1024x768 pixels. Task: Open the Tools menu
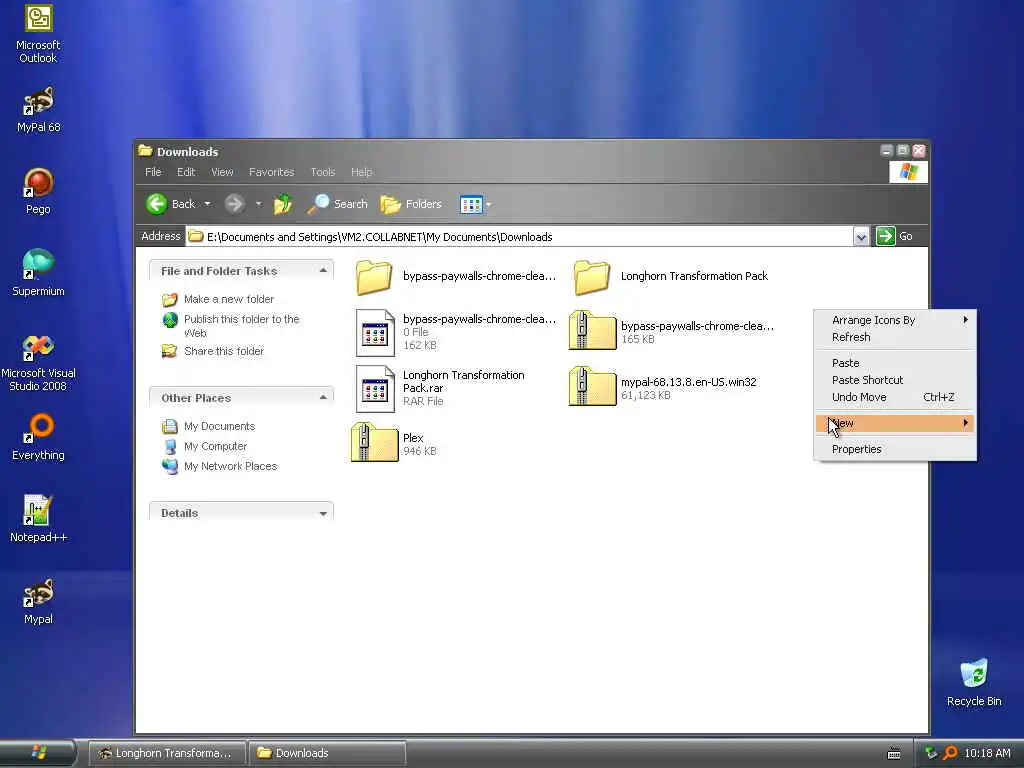323,172
